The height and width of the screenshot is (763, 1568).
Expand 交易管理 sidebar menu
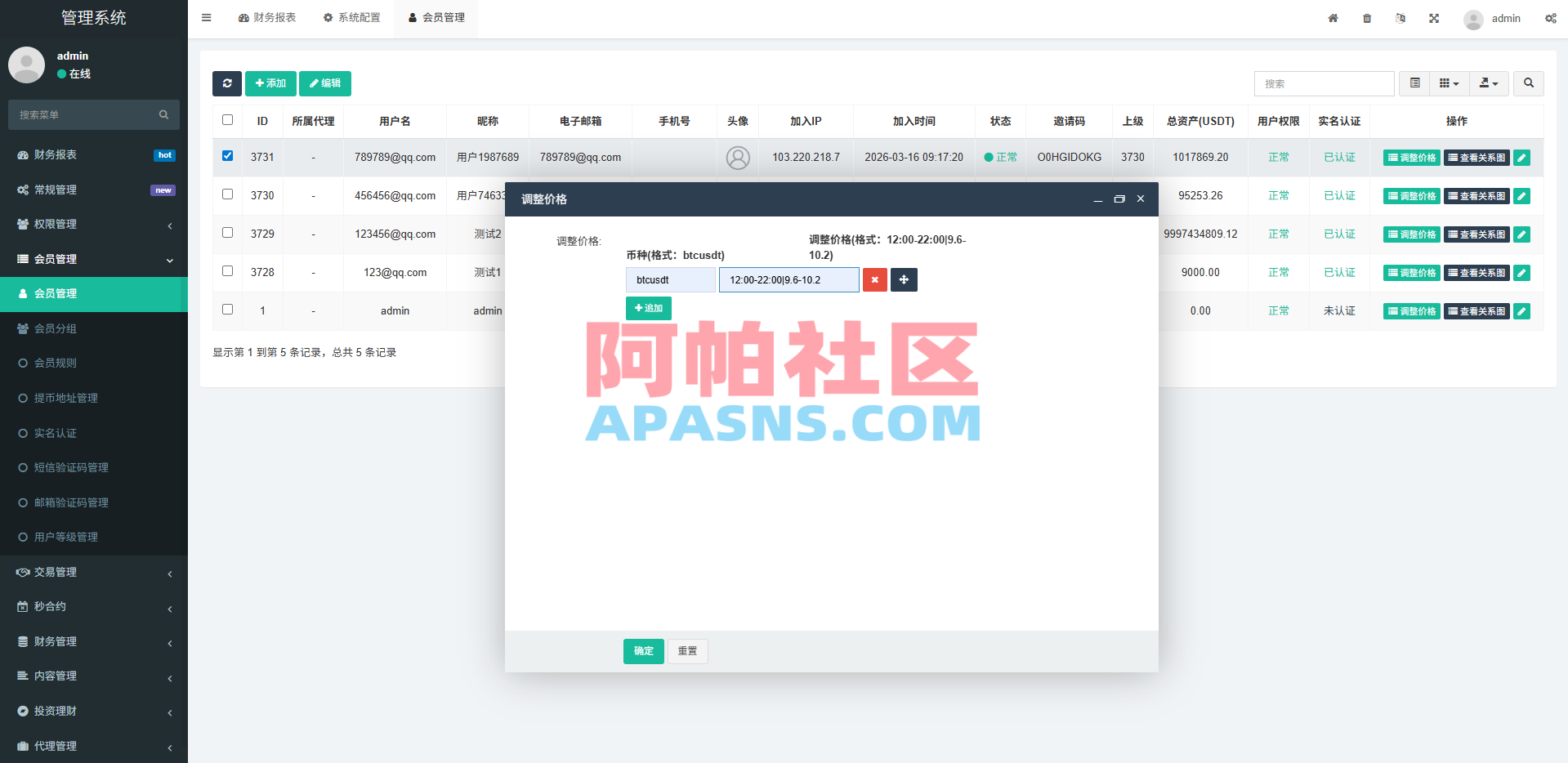click(94, 573)
